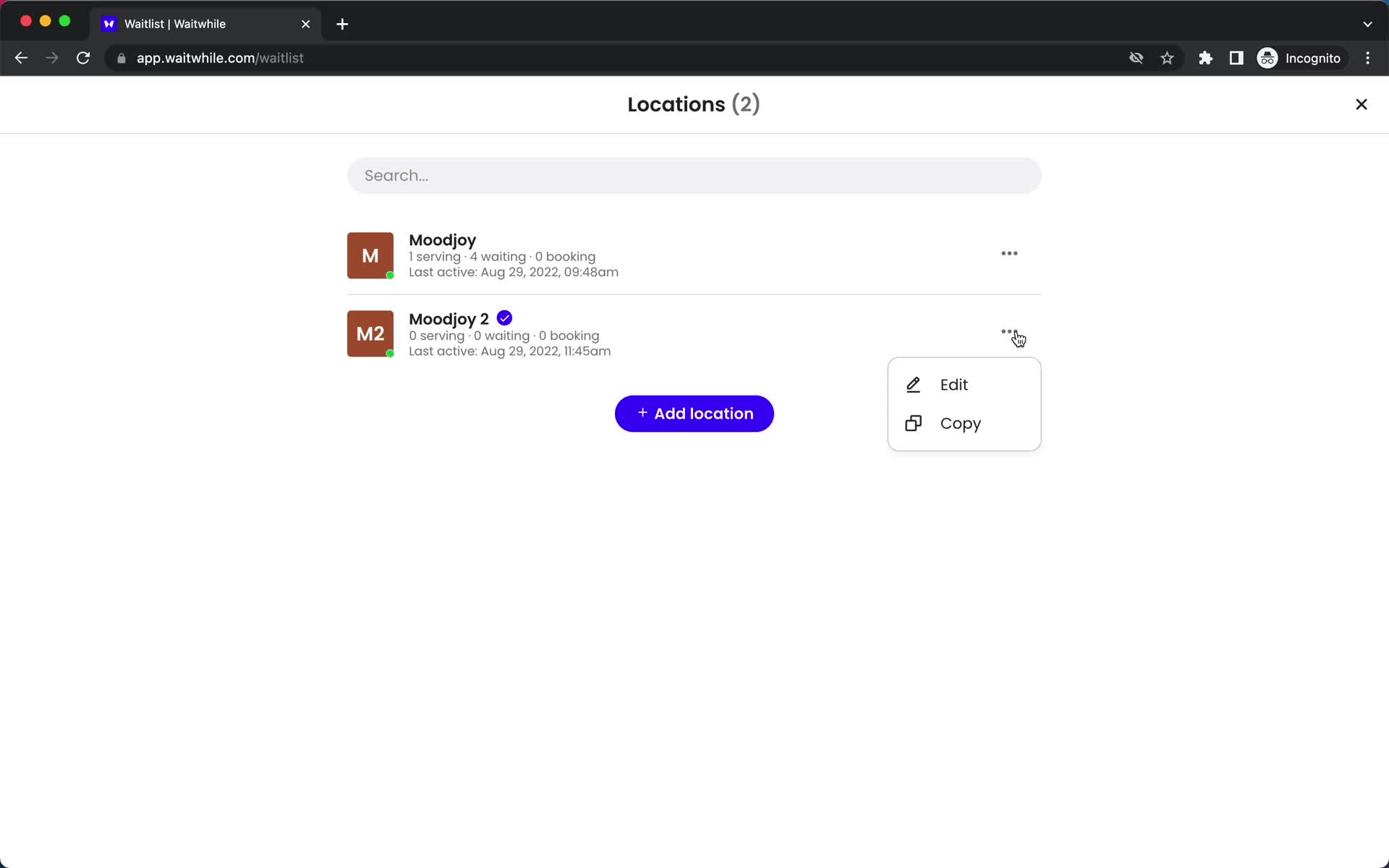This screenshot has width=1389, height=868.
Task: Click the green status dot on Moodjoy
Action: coord(390,275)
